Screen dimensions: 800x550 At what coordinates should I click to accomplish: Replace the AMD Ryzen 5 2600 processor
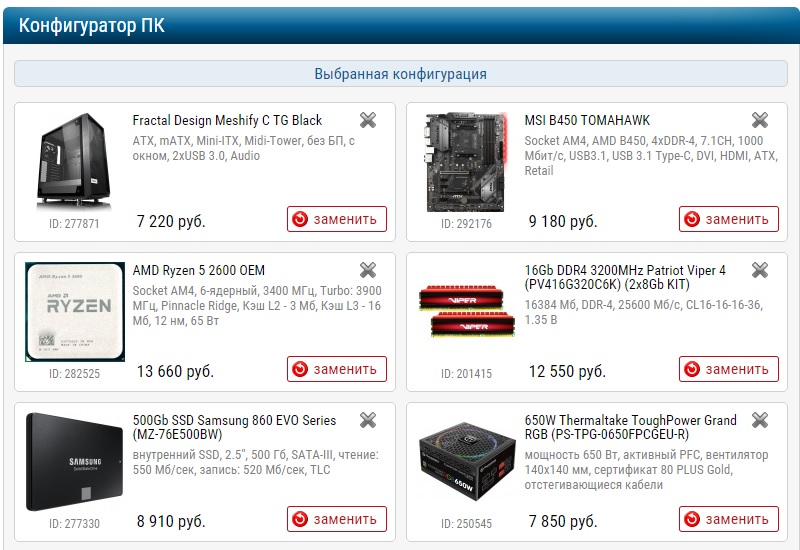337,369
